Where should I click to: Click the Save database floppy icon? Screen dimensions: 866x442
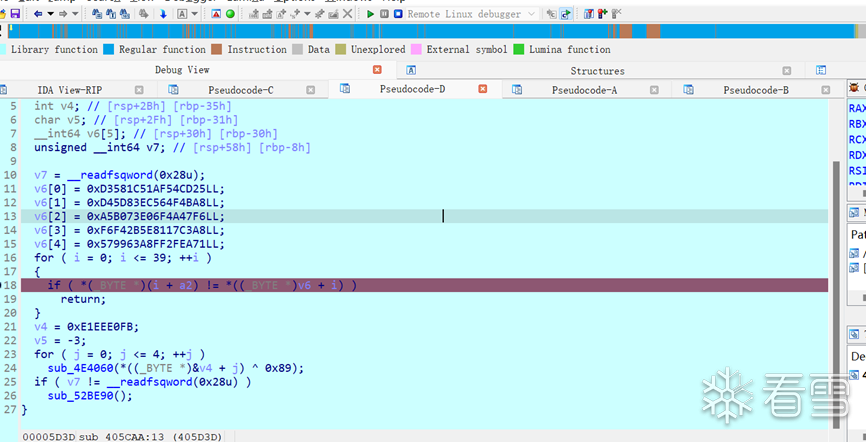coord(15,14)
